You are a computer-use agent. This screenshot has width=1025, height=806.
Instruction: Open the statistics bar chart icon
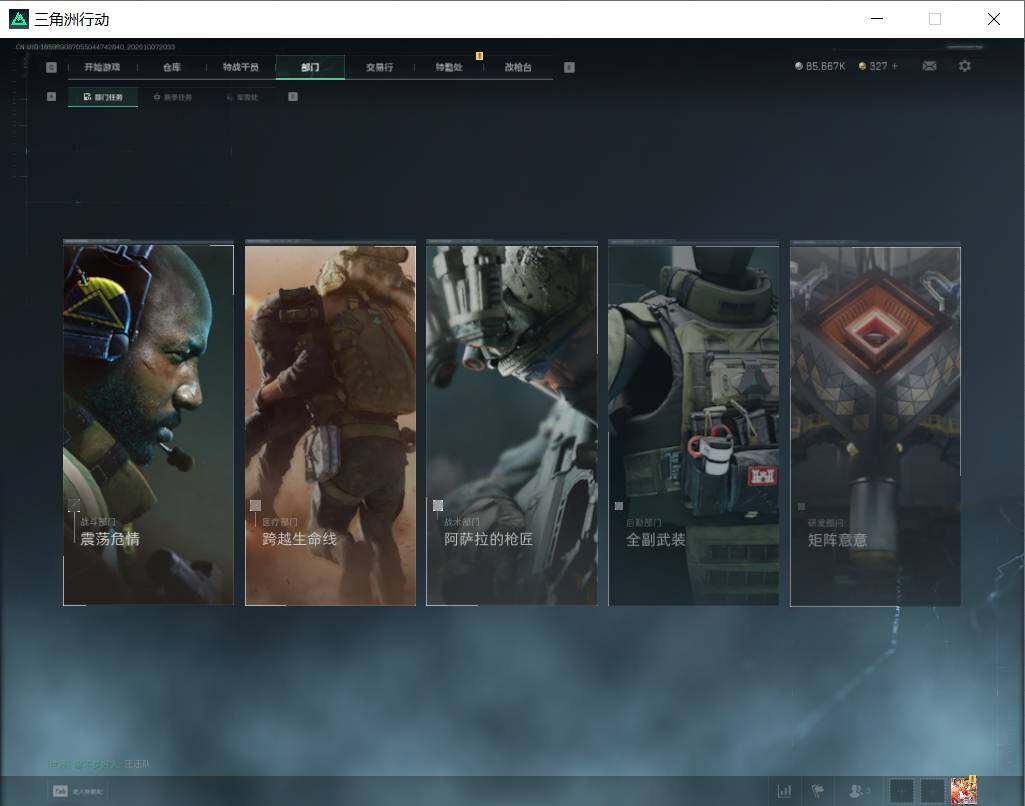(784, 791)
